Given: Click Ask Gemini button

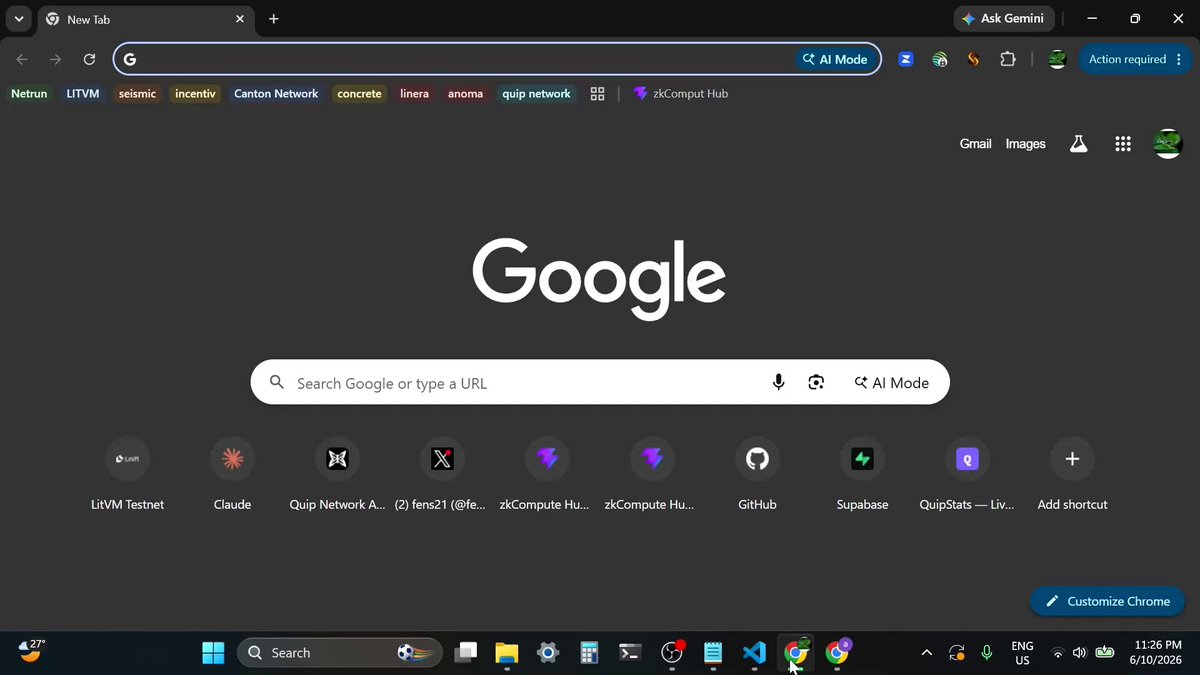Looking at the screenshot, I should 1004,19.
